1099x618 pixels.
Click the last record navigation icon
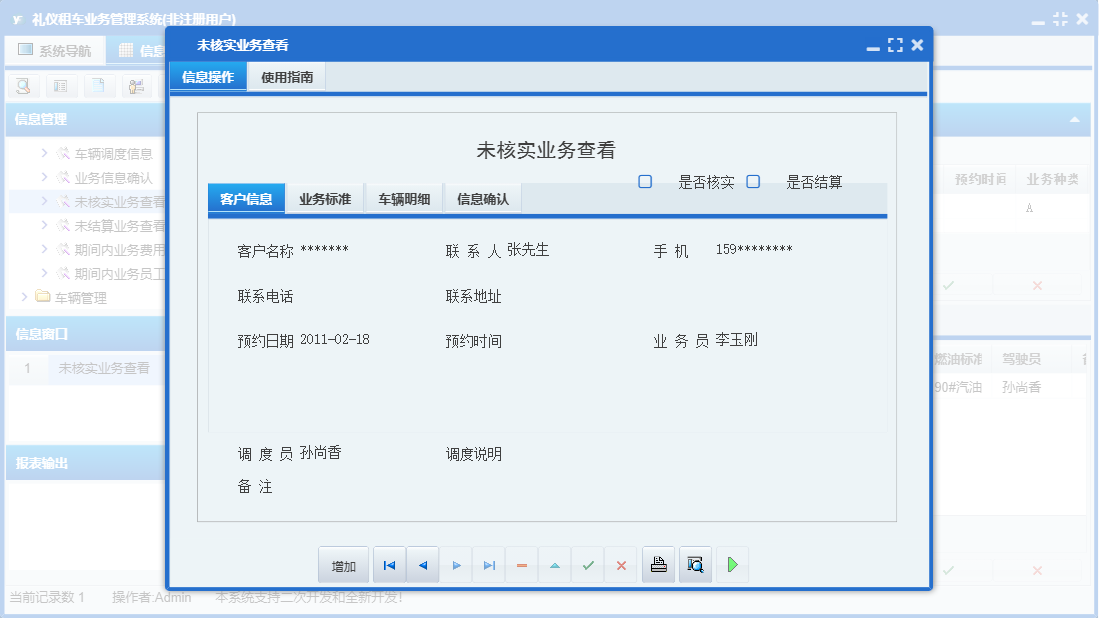[x=489, y=565]
